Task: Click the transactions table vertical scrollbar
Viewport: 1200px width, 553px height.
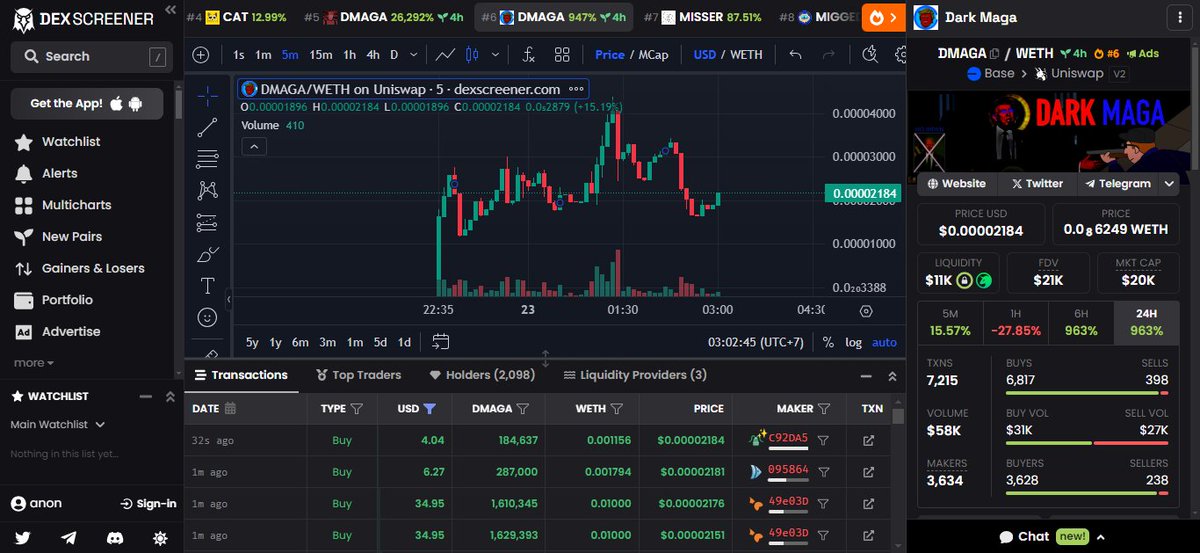Action: coord(898,416)
